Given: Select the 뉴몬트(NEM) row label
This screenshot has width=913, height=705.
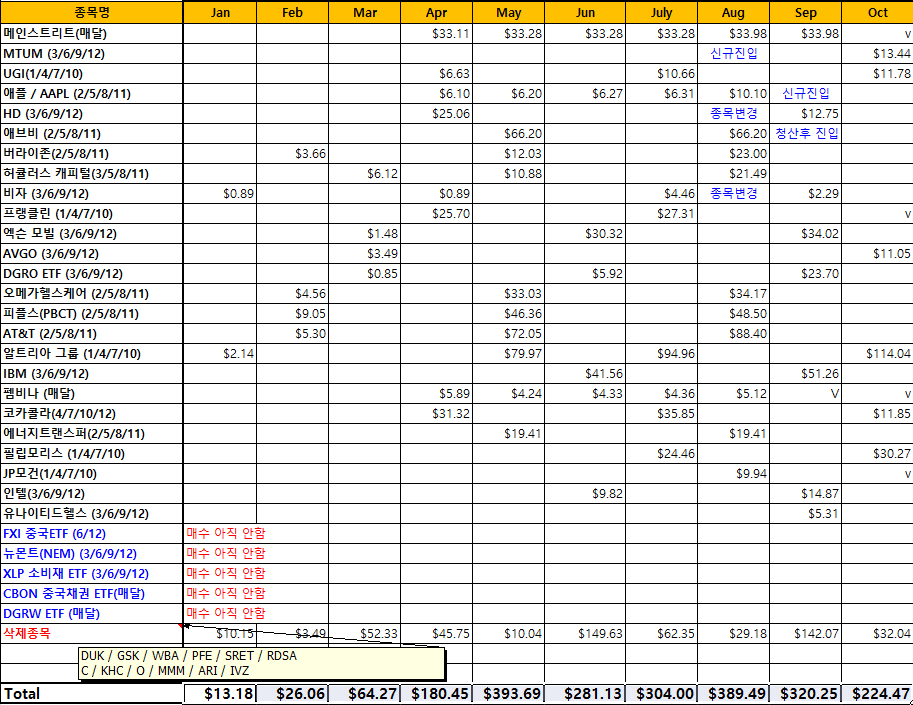Looking at the screenshot, I should click(x=92, y=553).
